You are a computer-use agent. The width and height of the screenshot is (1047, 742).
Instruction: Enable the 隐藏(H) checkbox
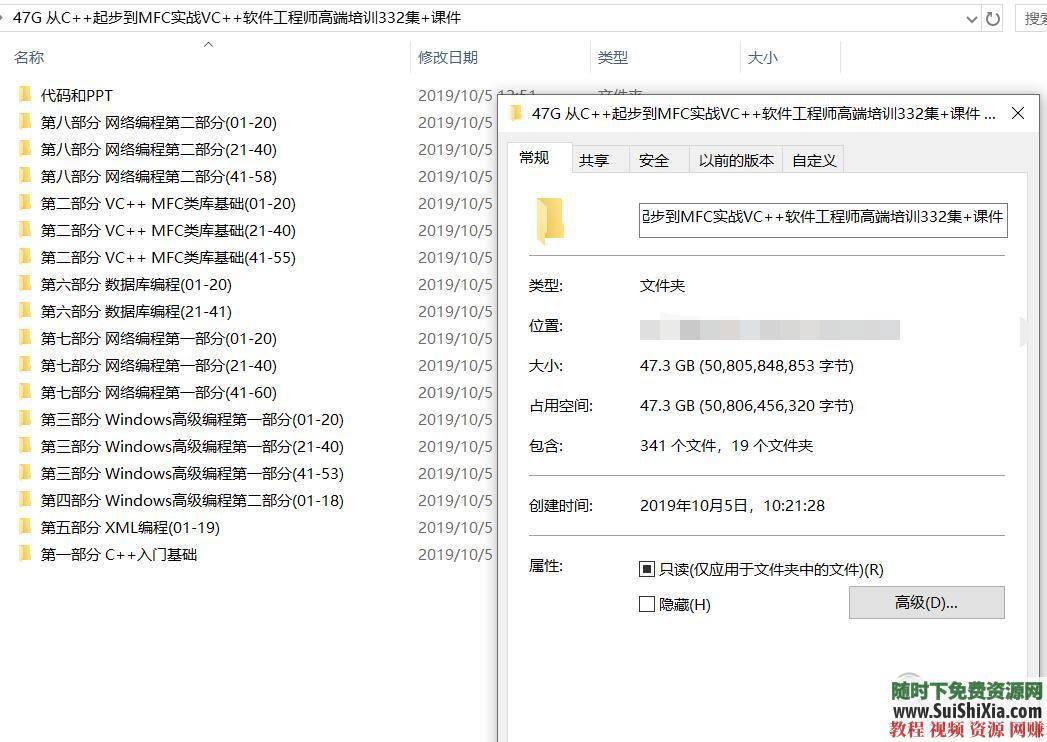[646, 604]
